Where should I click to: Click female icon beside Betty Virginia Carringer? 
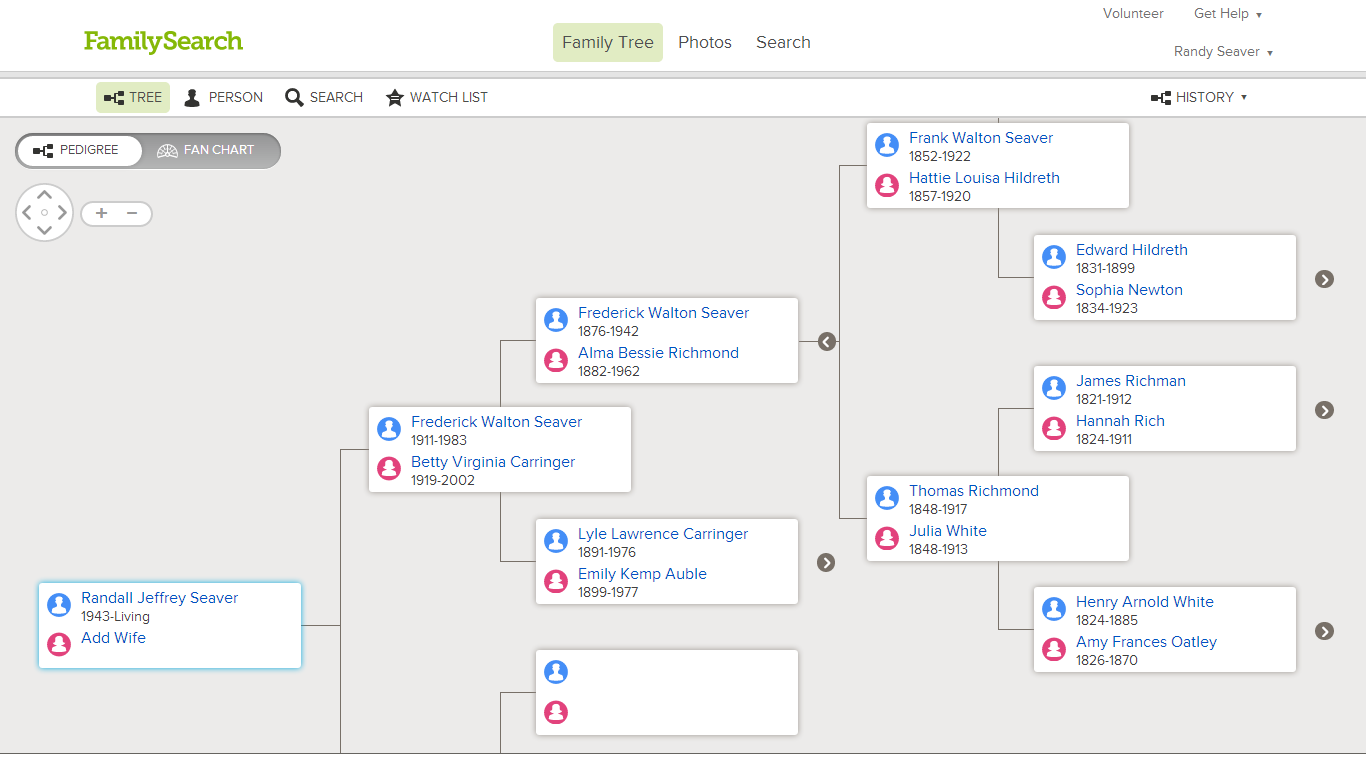click(389, 468)
